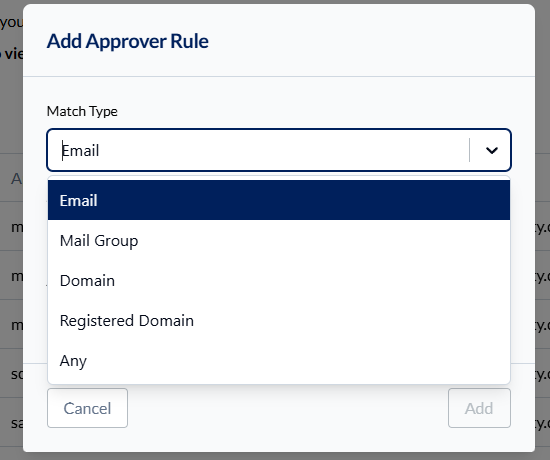Choose Mail Group from the list
This screenshot has height=460, width=550.
click(279, 240)
